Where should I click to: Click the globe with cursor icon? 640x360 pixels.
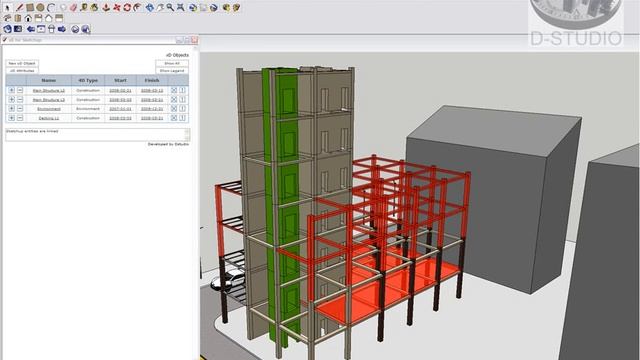point(86,29)
